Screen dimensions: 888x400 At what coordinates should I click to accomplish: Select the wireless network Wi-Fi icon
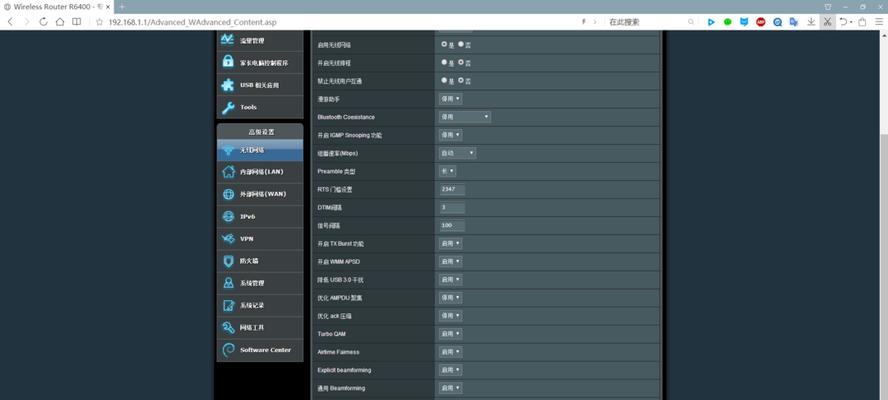[228, 149]
